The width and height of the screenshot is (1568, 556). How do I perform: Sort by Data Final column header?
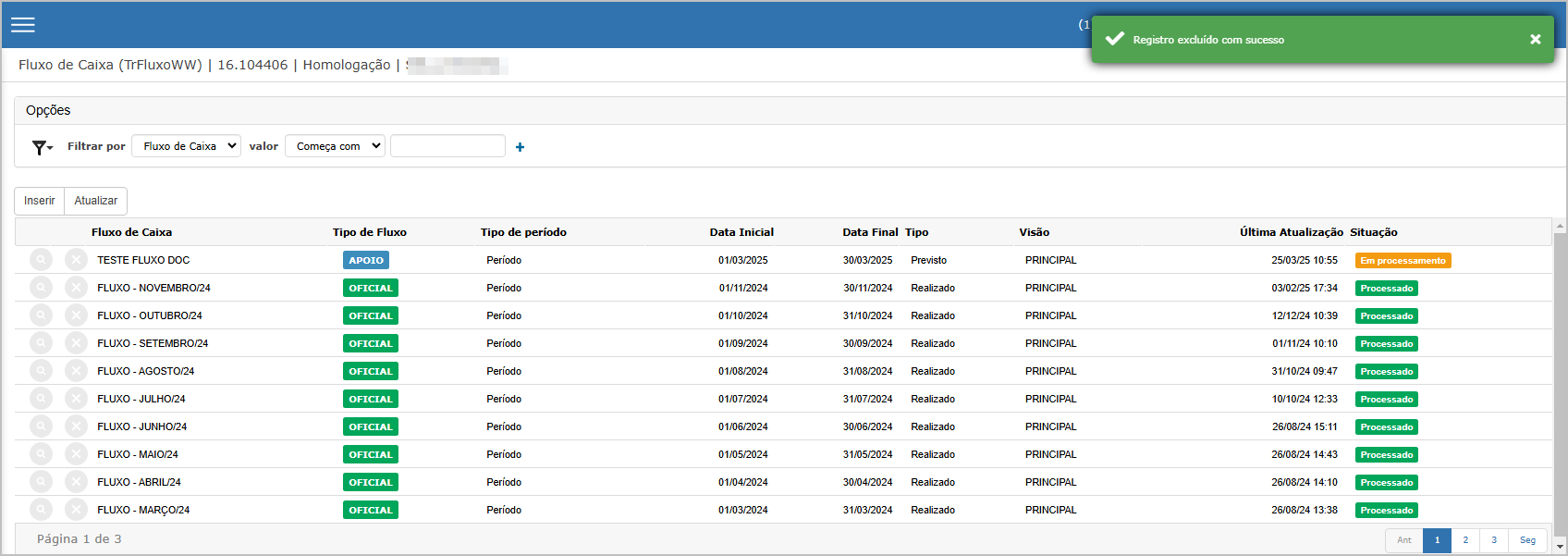pos(870,232)
